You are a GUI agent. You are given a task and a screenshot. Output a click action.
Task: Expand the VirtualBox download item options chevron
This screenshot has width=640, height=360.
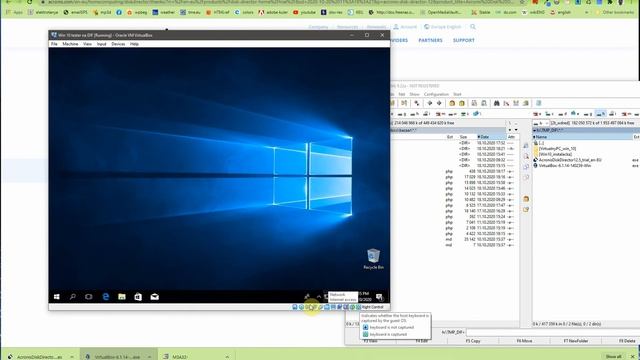[x=149, y=356]
